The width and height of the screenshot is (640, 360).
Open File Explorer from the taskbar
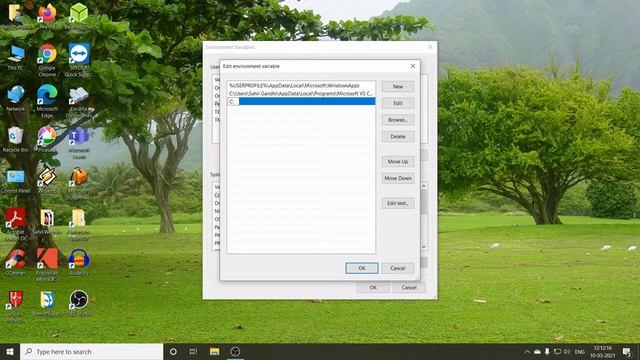click(x=214, y=351)
